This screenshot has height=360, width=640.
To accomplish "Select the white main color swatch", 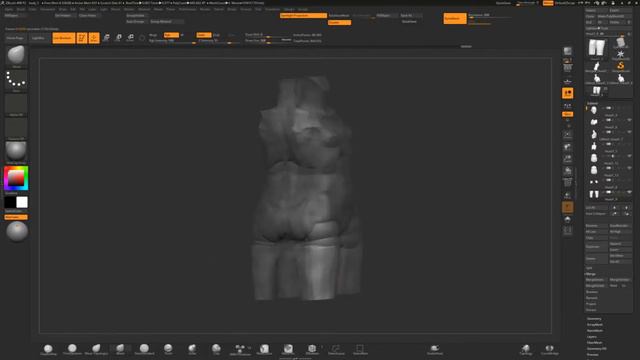I will click(22, 202).
